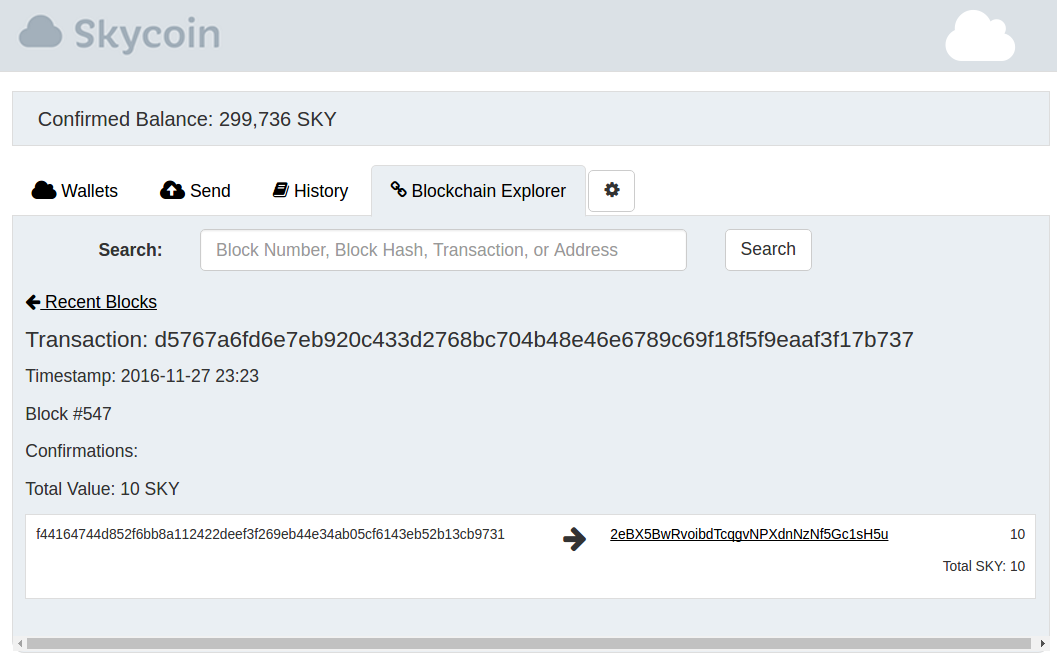
Task: Click the scrollbar's left arrow
Action: [x=19, y=644]
